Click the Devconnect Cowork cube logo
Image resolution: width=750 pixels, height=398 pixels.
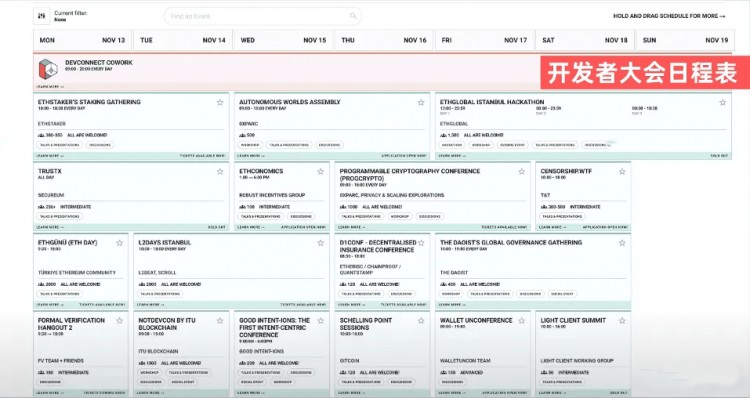click(x=48, y=69)
